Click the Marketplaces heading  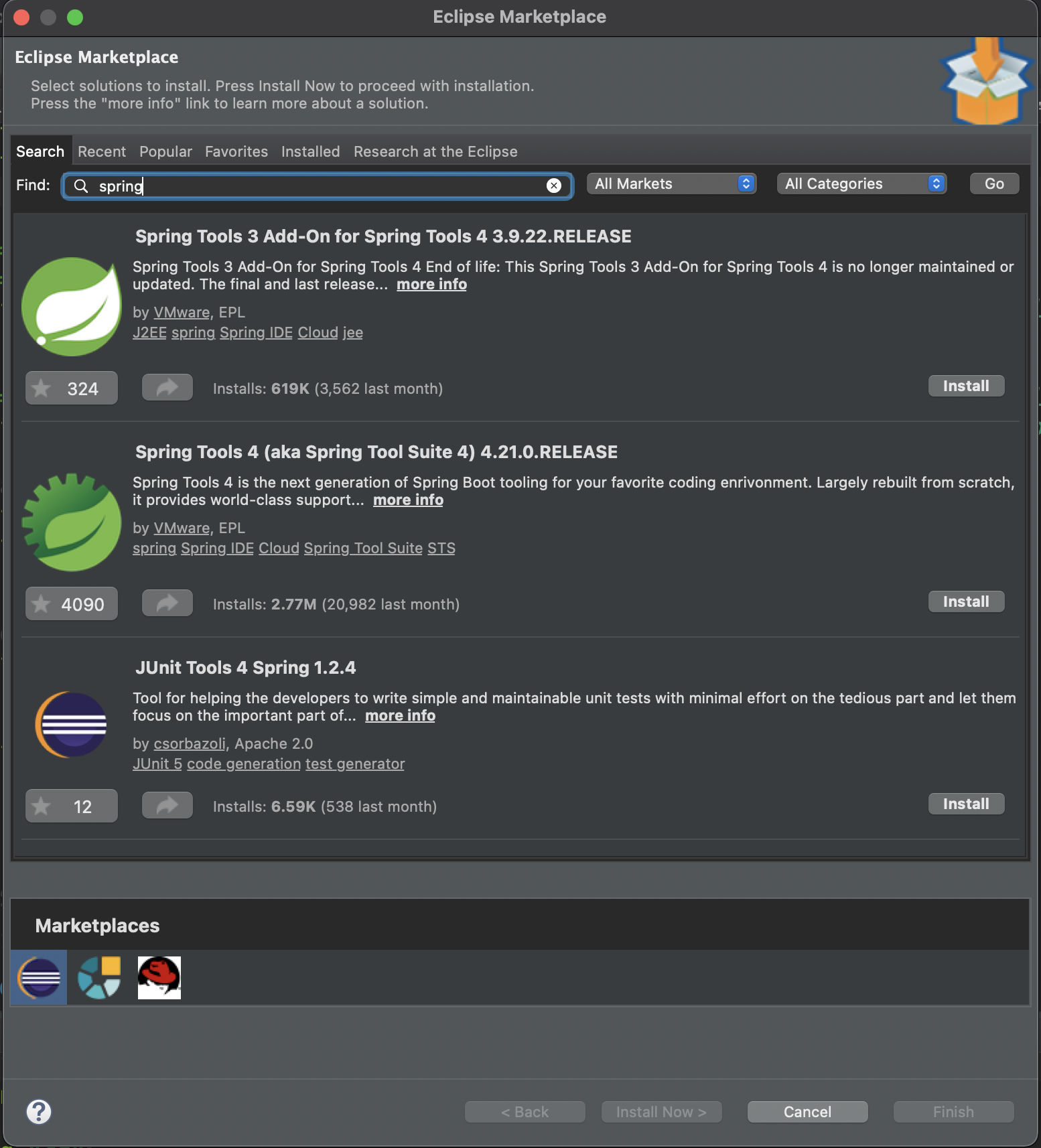pos(97,926)
